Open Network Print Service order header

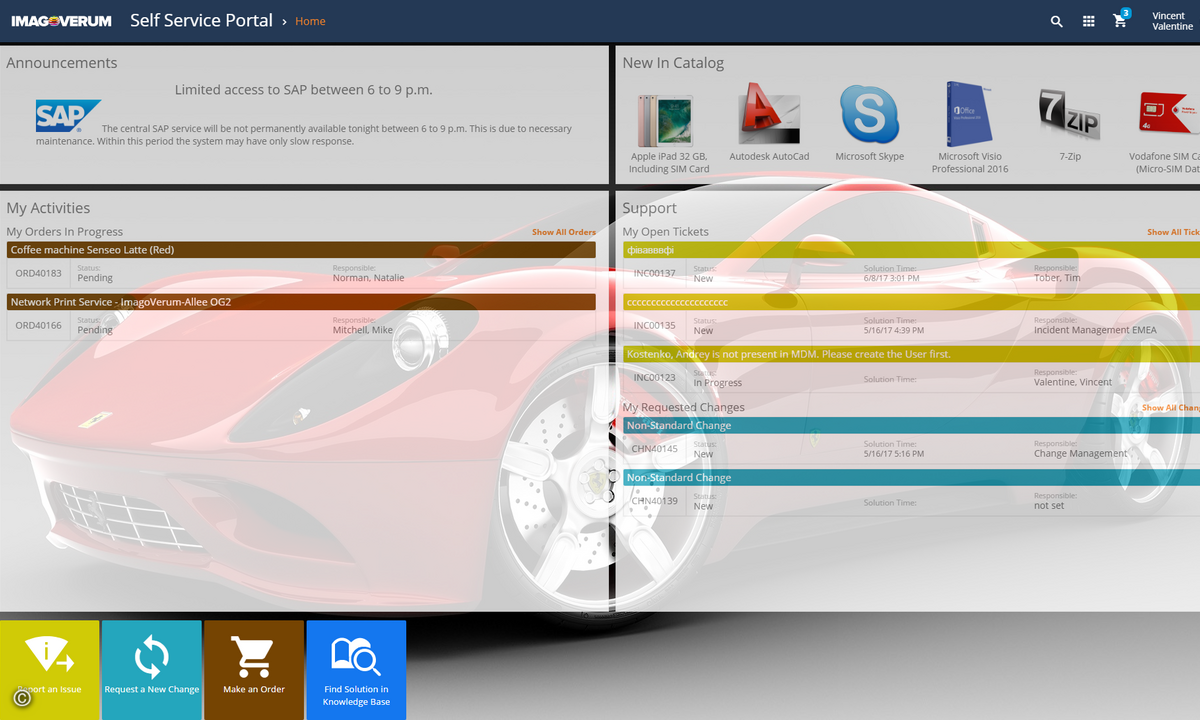click(301, 301)
